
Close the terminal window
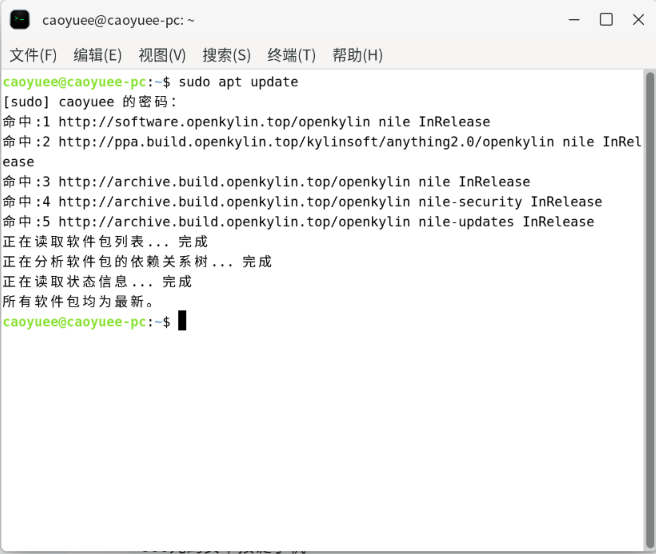637,20
